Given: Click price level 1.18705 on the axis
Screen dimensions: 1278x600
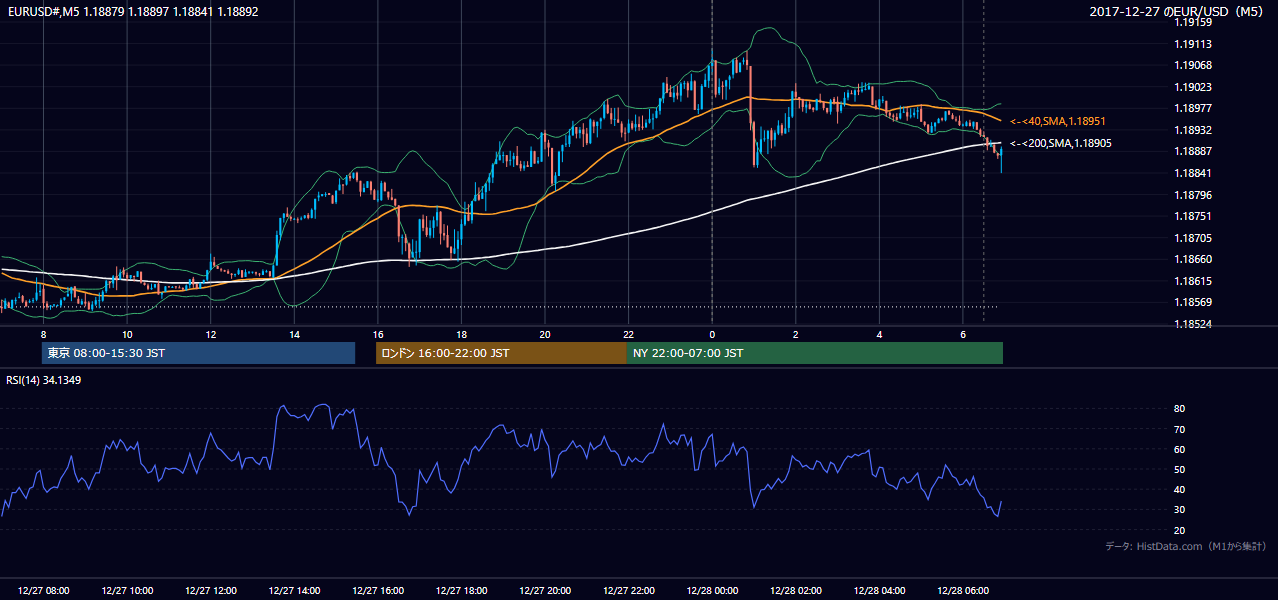Looking at the screenshot, I should (1193, 238).
